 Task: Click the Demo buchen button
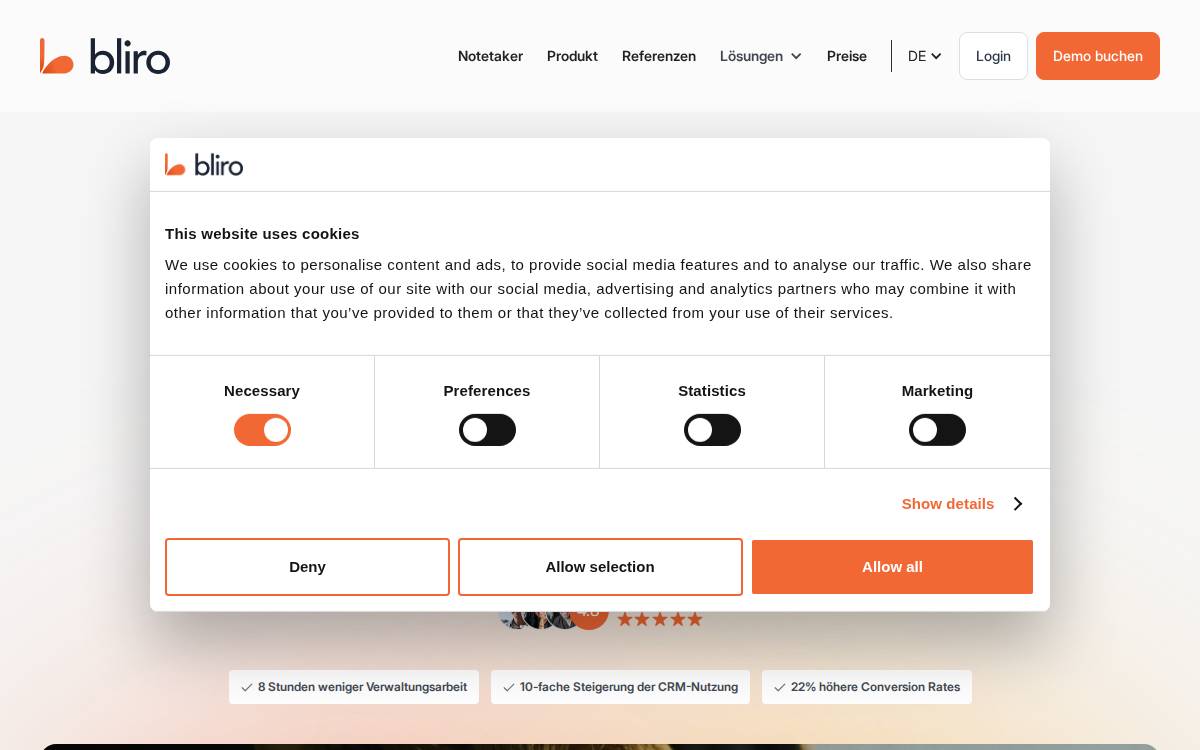click(x=1098, y=56)
